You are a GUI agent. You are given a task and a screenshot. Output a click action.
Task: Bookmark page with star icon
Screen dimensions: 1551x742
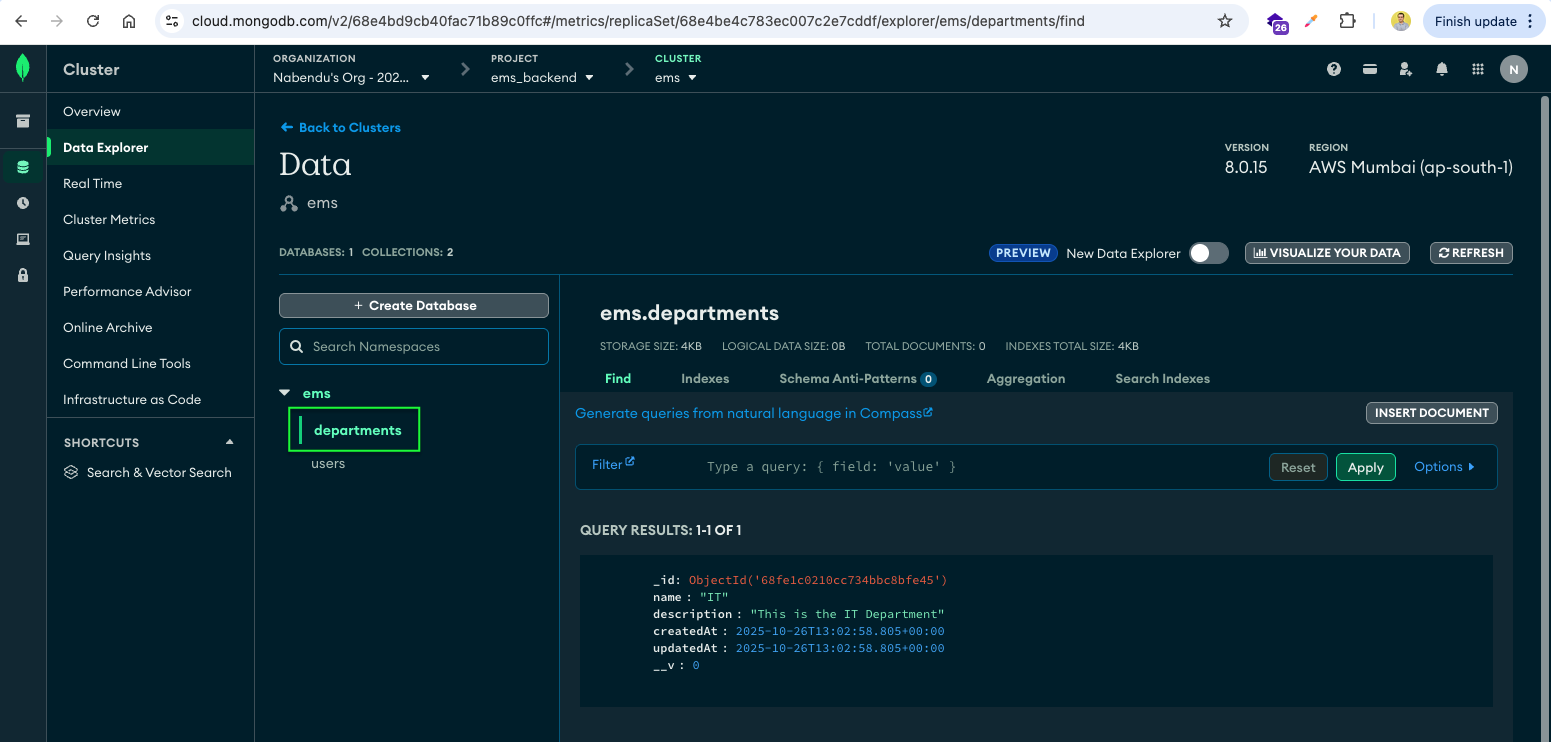[x=1225, y=21]
